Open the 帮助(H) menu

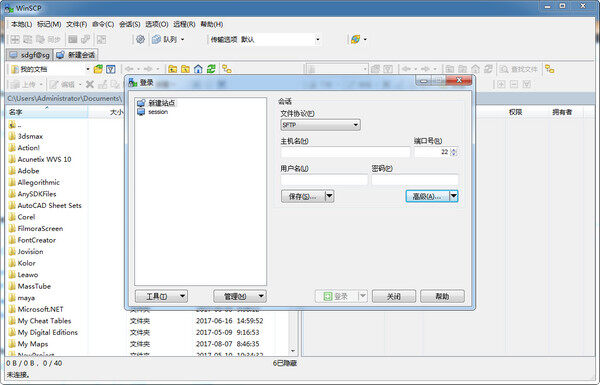pyautogui.click(x=212, y=24)
